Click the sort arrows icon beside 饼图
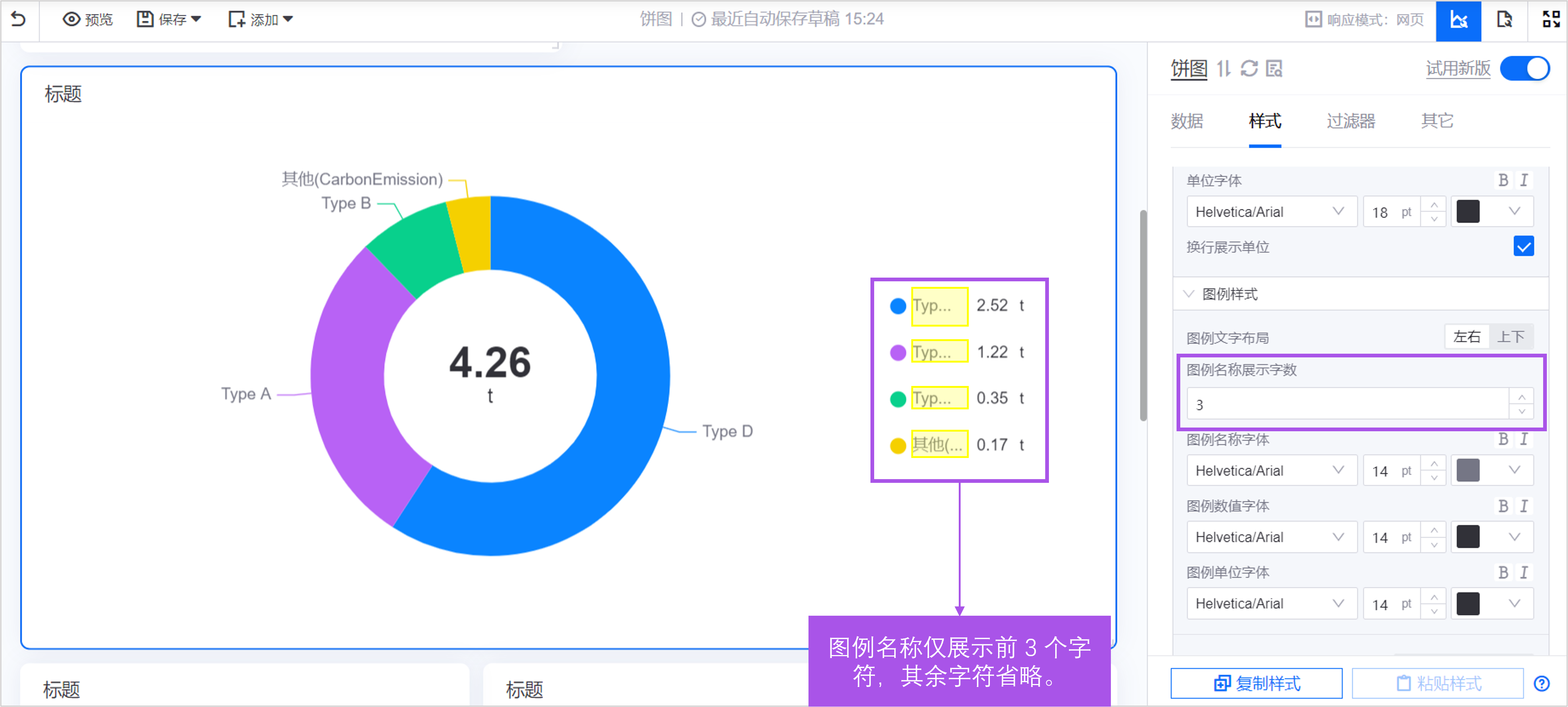The height and width of the screenshot is (707, 1568). coord(1223,69)
